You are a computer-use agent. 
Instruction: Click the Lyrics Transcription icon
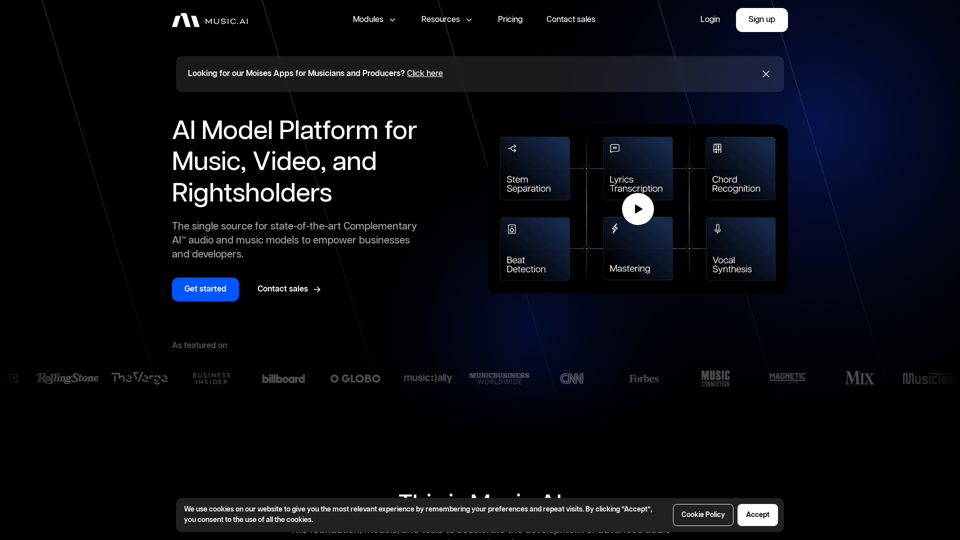pyautogui.click(x=615, y=148)
